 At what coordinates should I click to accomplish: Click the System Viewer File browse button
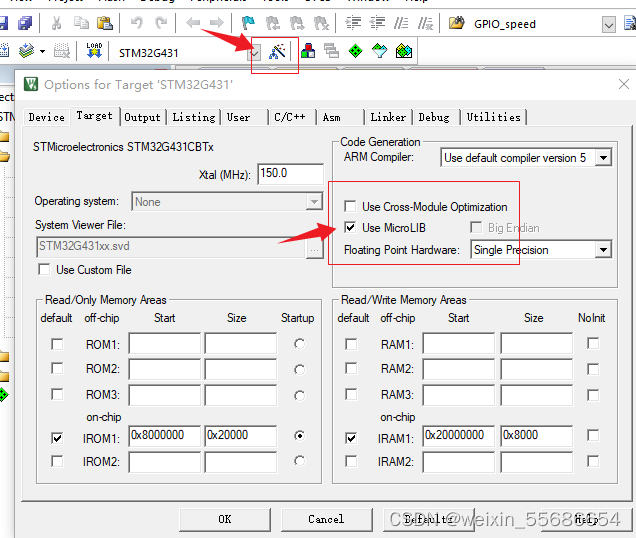314,250
